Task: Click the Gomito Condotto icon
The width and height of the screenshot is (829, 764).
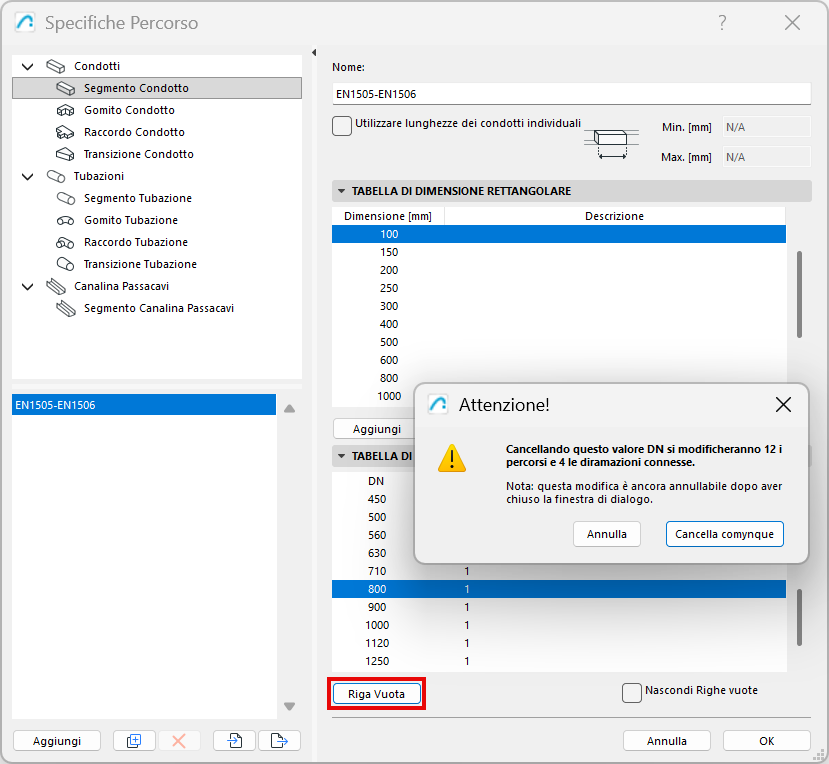Action: [66, 110]
